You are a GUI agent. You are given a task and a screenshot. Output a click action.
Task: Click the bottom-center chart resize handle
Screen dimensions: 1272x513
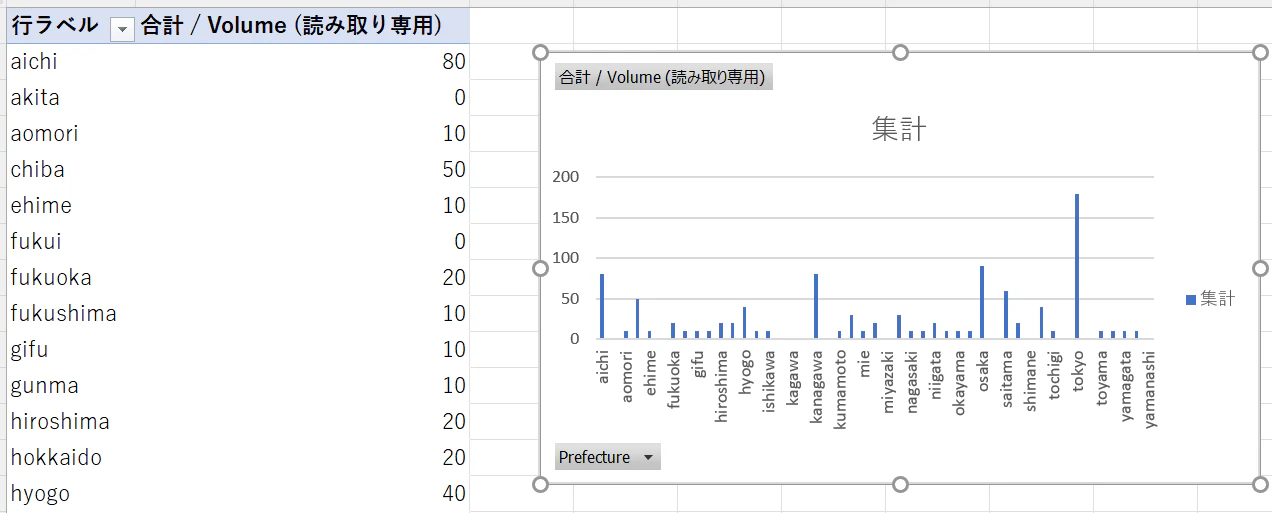(900, 485)
